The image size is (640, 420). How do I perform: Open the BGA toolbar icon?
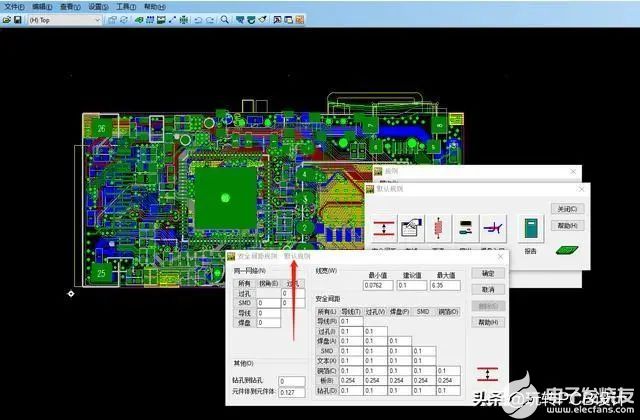[x=184, y=20]
